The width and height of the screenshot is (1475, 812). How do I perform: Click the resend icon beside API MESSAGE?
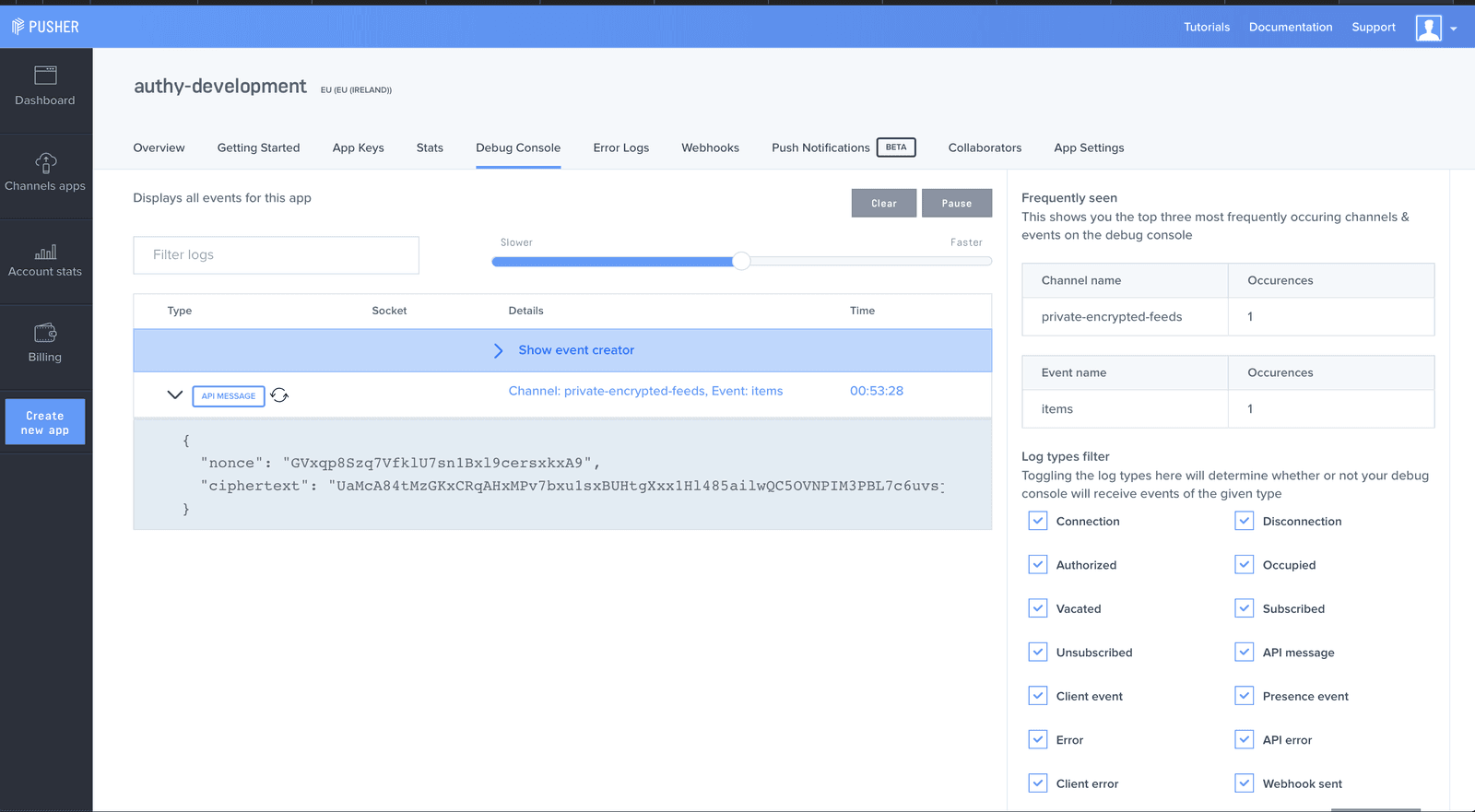pos(279,395)
